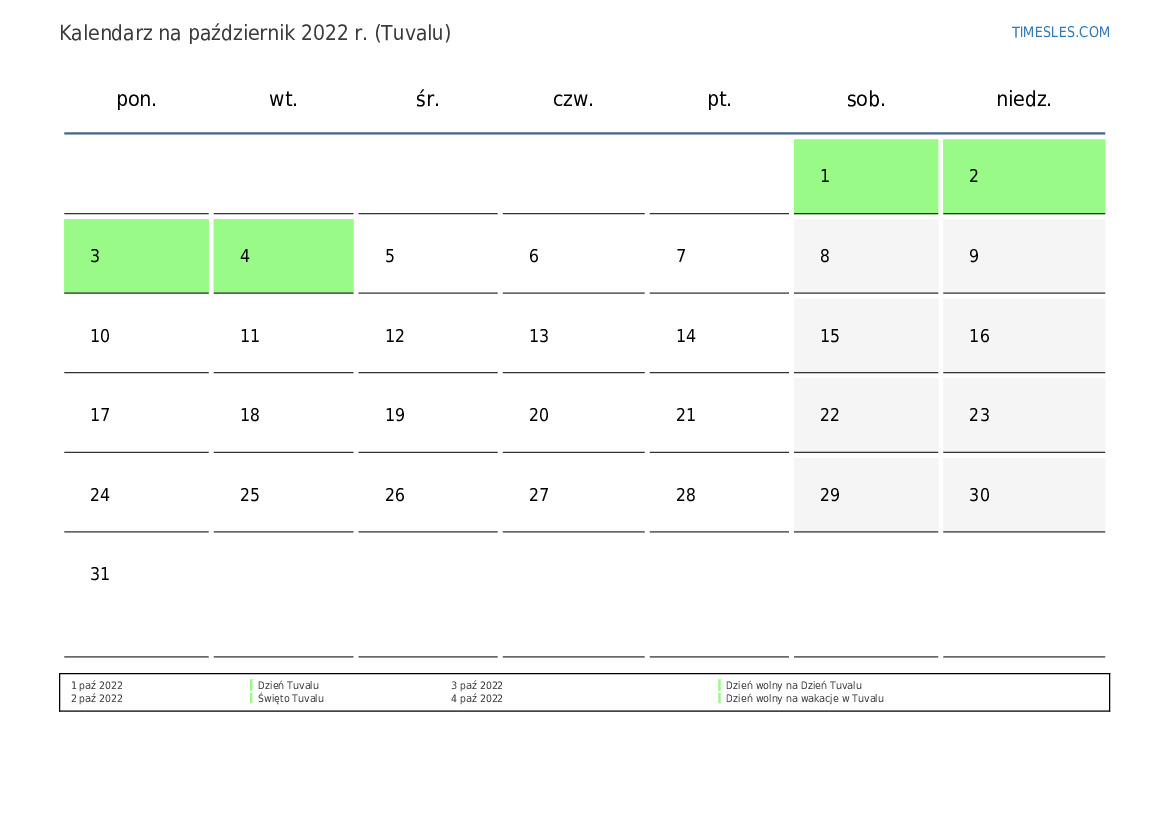1169x827 pixels.
Task: Click the green holiday cell for day 2
Action: 1024,176
